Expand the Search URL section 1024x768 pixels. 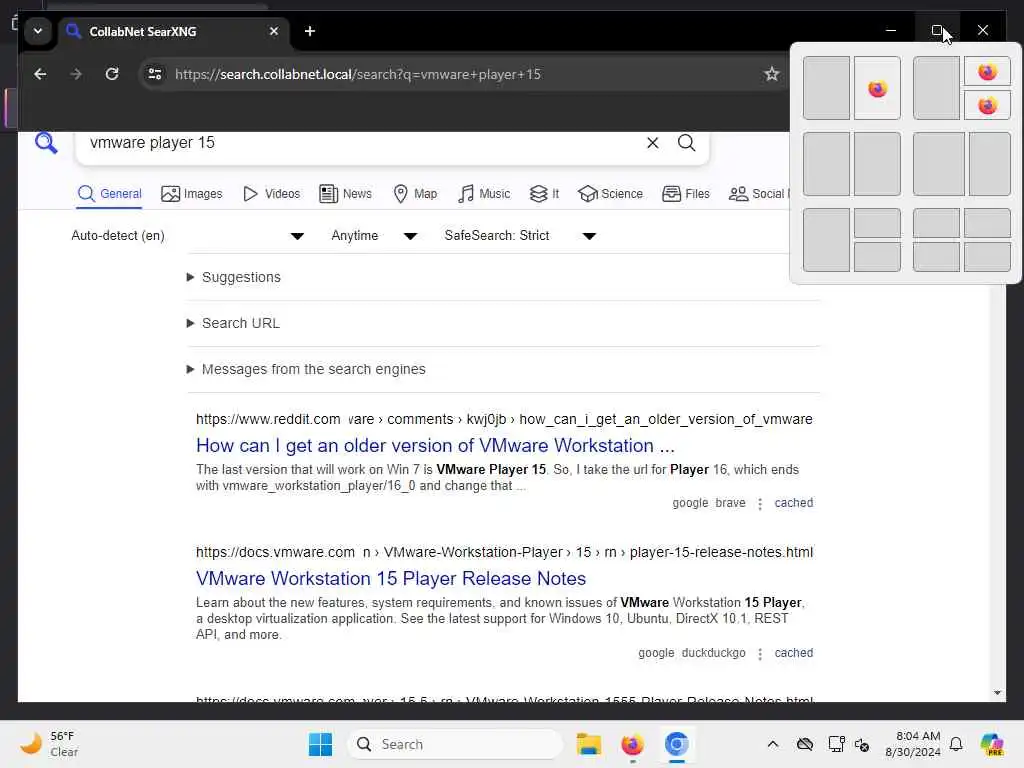click(233, 323)
